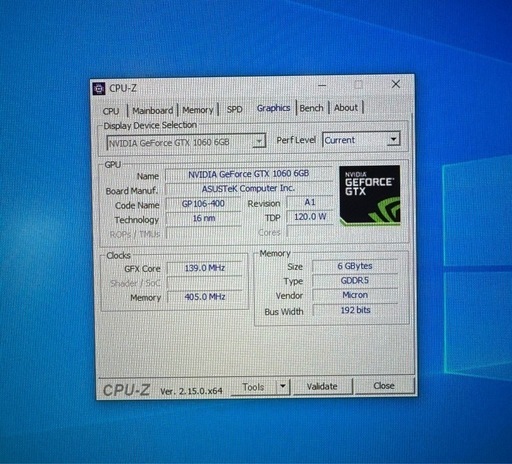512x464 pixels.
Task: Click the CPU-Z title bar text
Action: point(123,88)
